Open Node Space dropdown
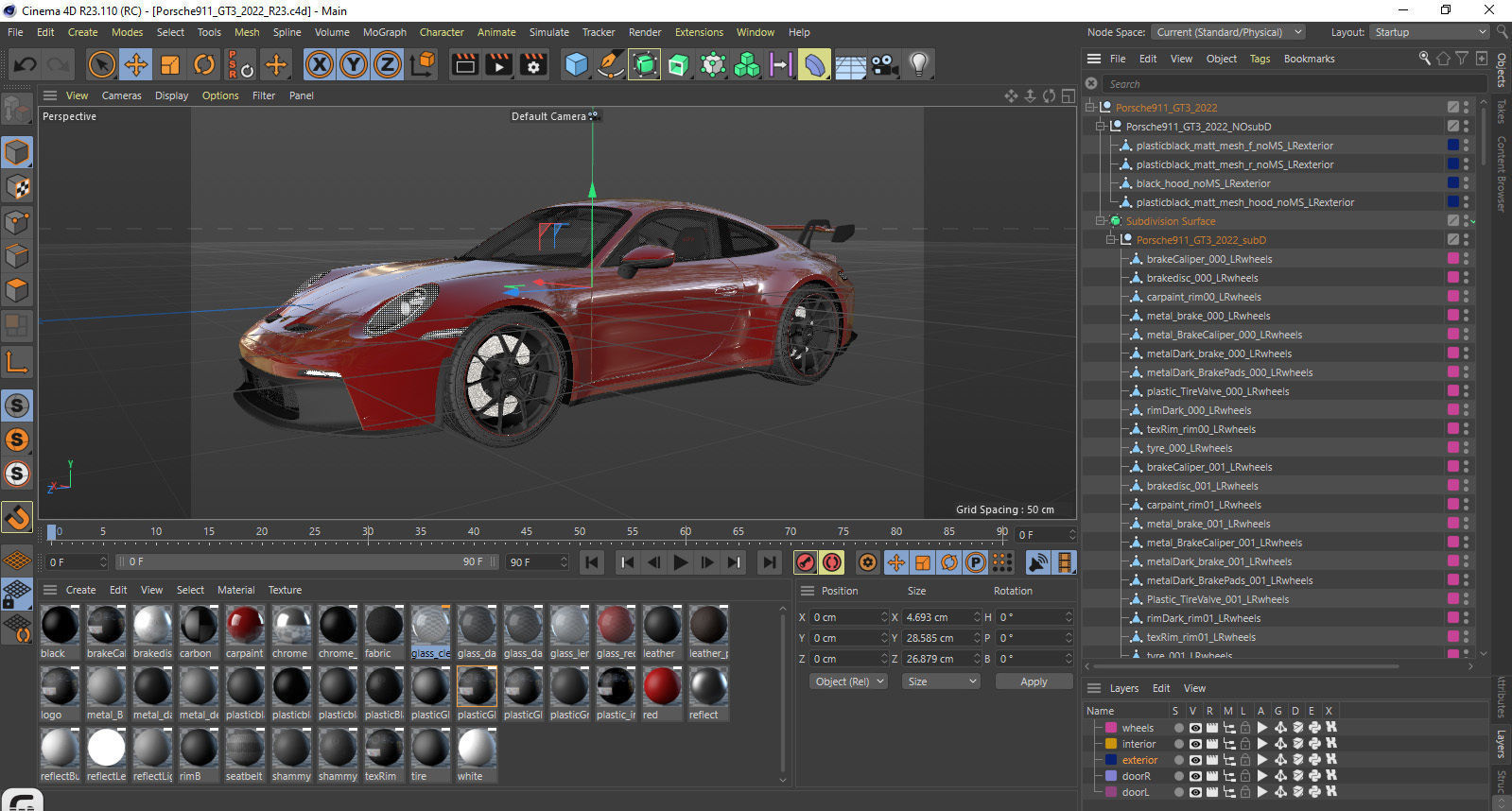Viewport: 1512px width, 811px height. tap(1228, 32)
